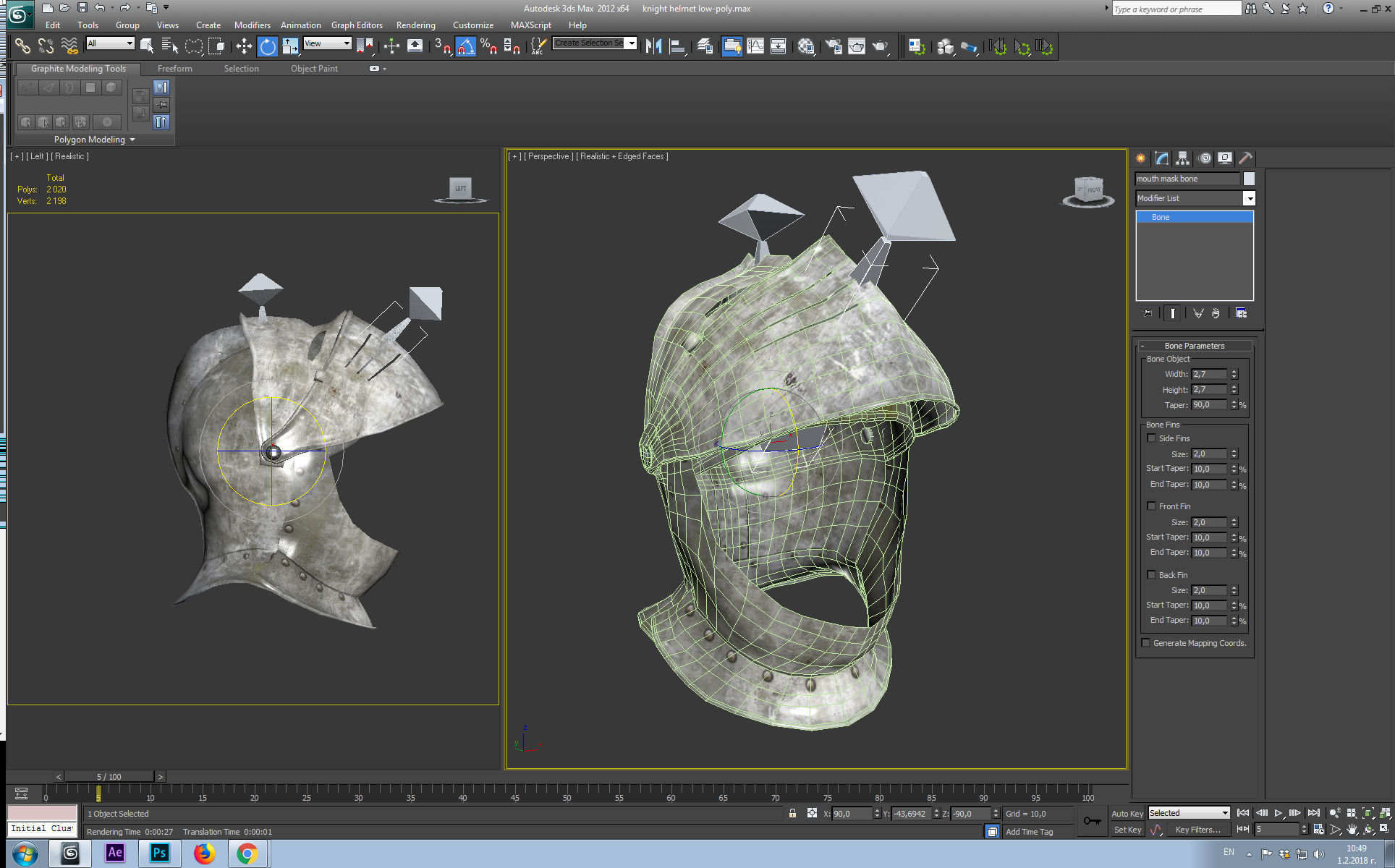Open the Material Editor
Viewport: 1395px width, 868px height.
pos(807,46)
